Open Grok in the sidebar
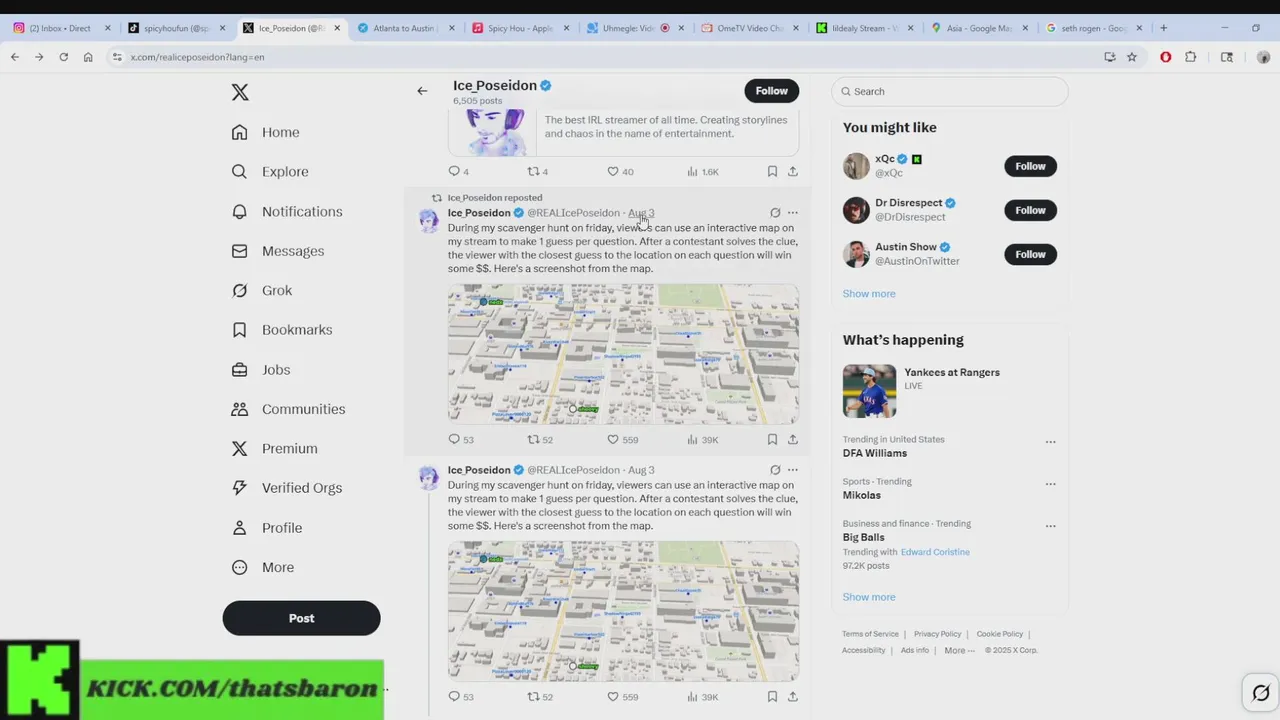1280x720 pixels. 262,290
